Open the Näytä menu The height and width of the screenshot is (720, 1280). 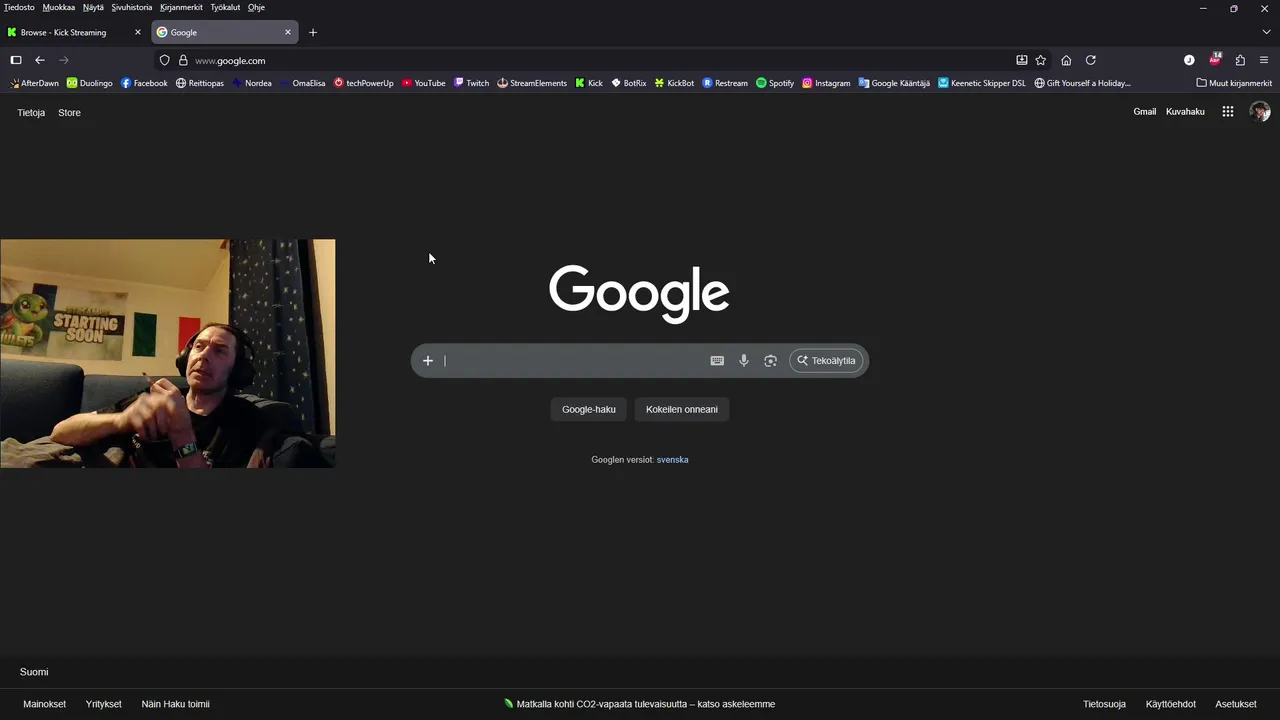[x=93, y=7]
